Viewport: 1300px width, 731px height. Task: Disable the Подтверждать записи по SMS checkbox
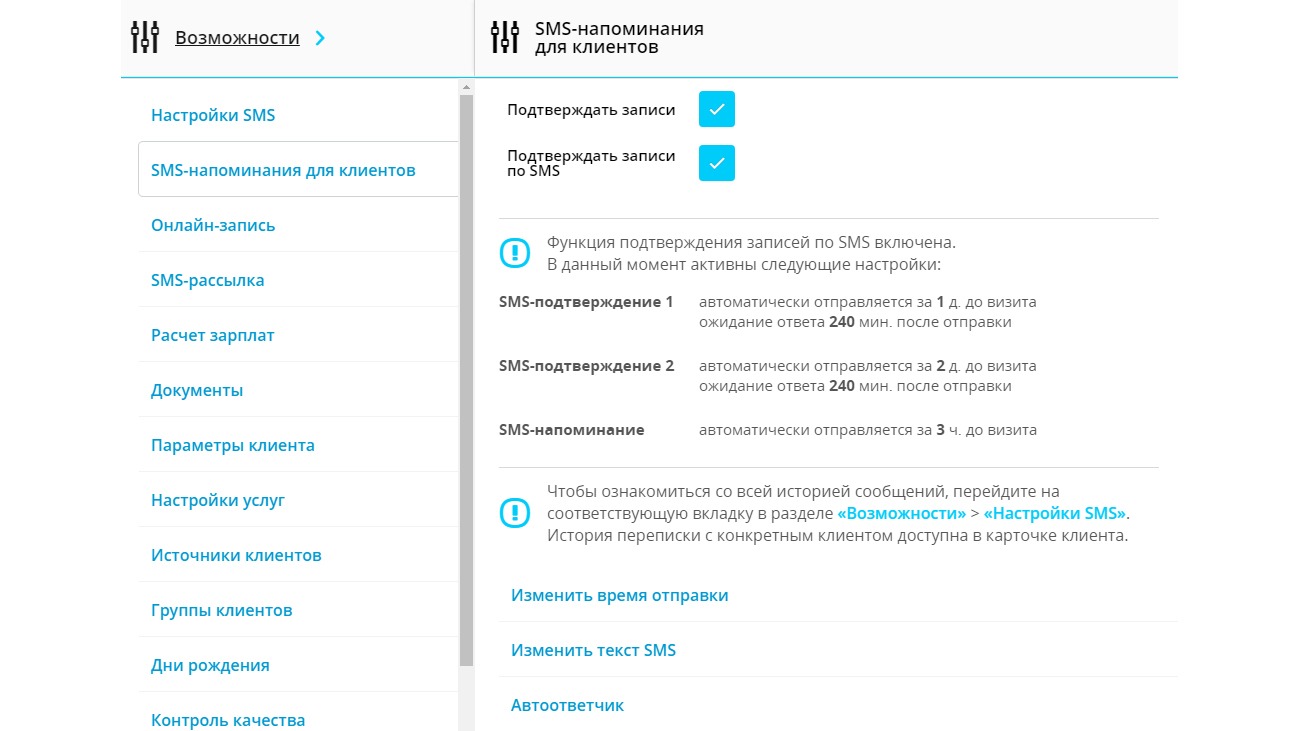(717, 163)
